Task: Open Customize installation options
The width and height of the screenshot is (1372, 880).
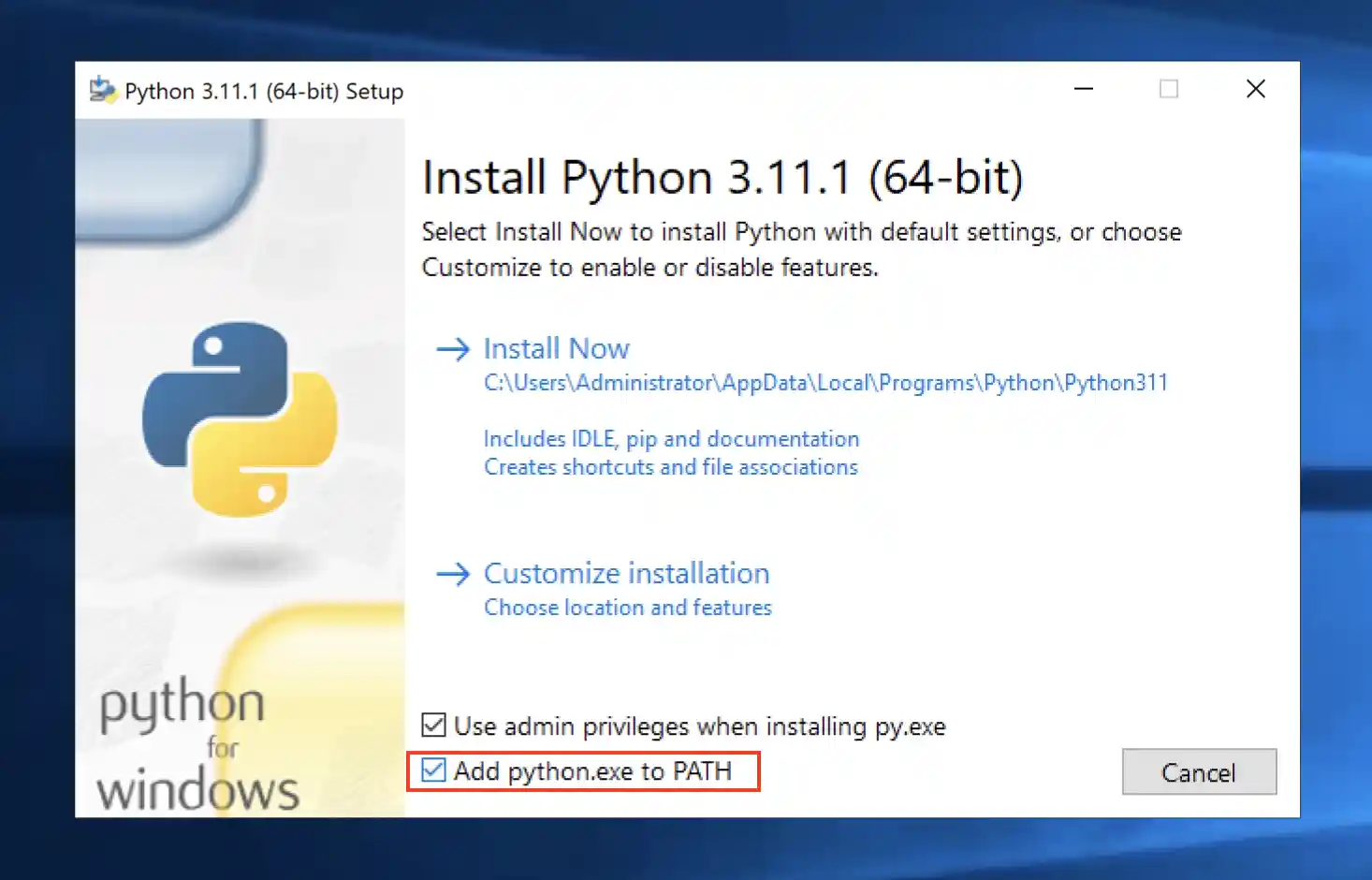Action: (625, 573)
